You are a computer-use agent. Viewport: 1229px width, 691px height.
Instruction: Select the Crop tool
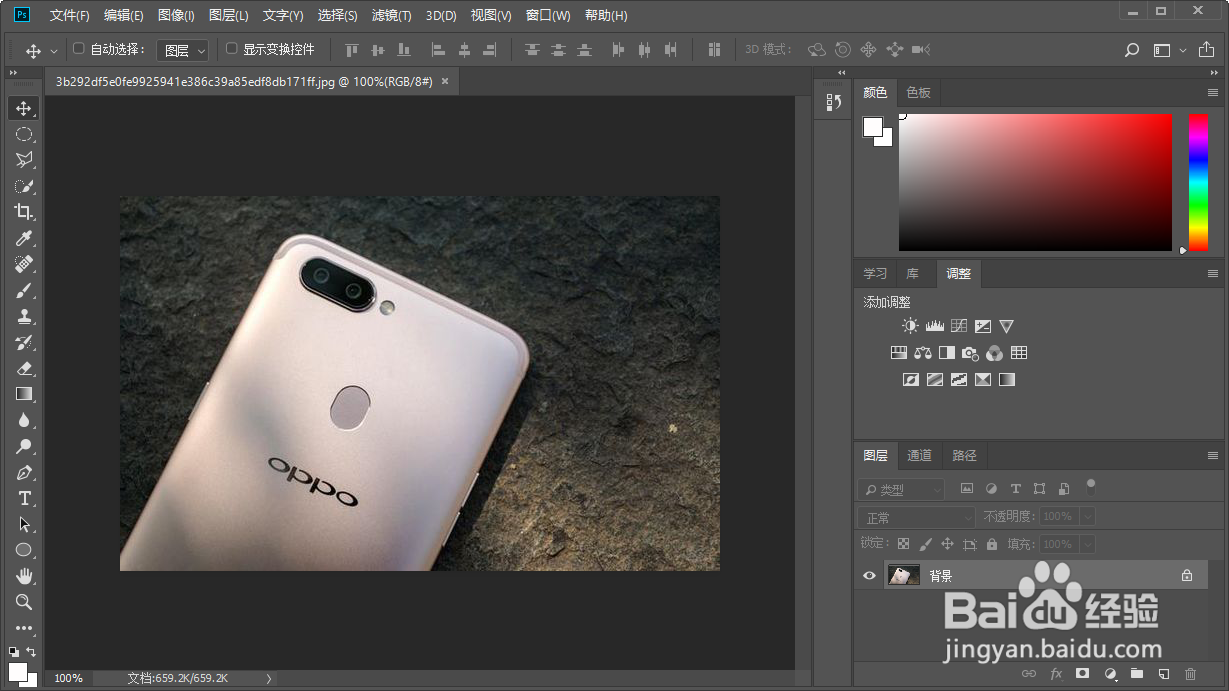24,212
